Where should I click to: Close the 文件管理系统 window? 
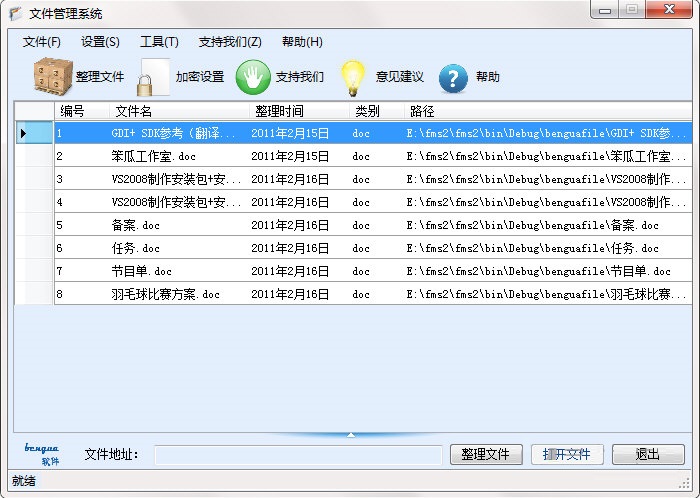(x=670, y=9)
